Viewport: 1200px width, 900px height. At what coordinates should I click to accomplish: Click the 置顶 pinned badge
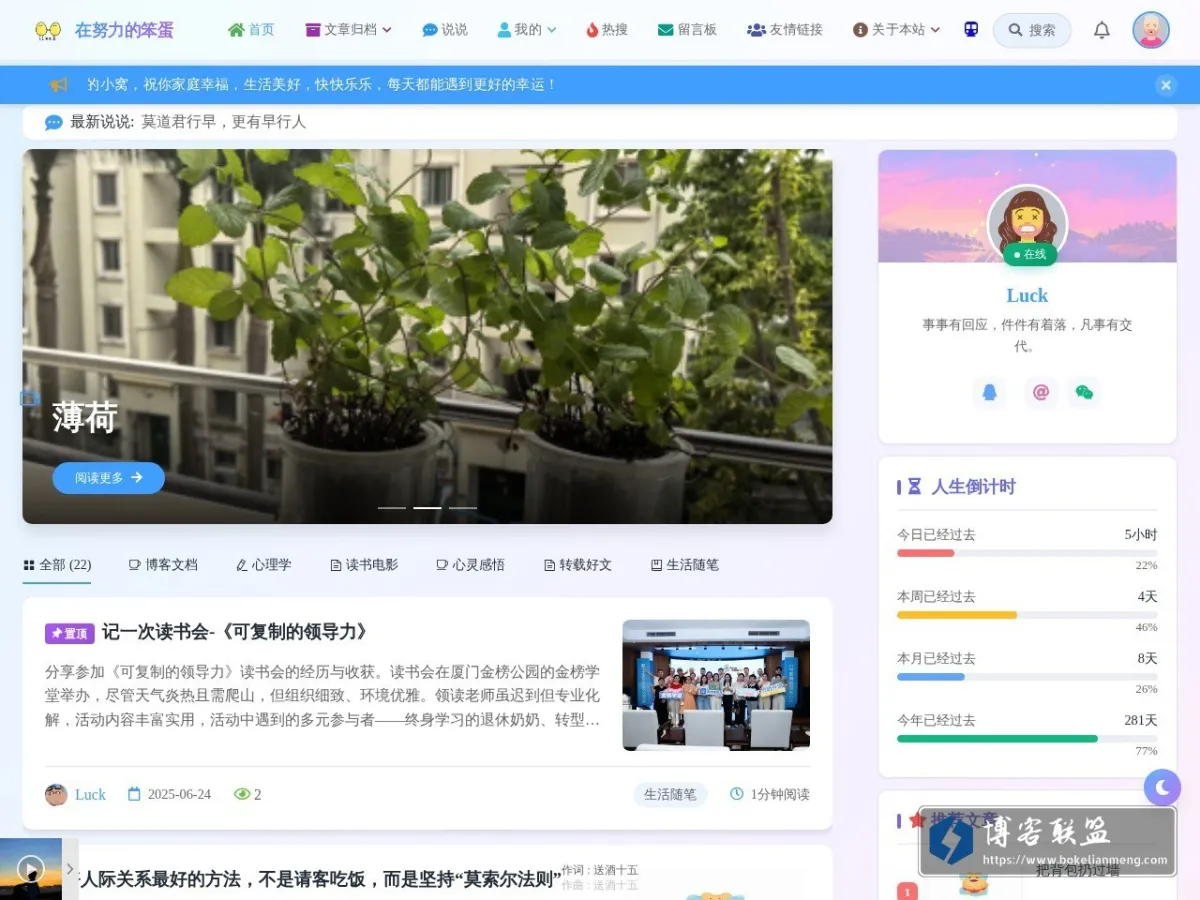[x=69, y=633]
